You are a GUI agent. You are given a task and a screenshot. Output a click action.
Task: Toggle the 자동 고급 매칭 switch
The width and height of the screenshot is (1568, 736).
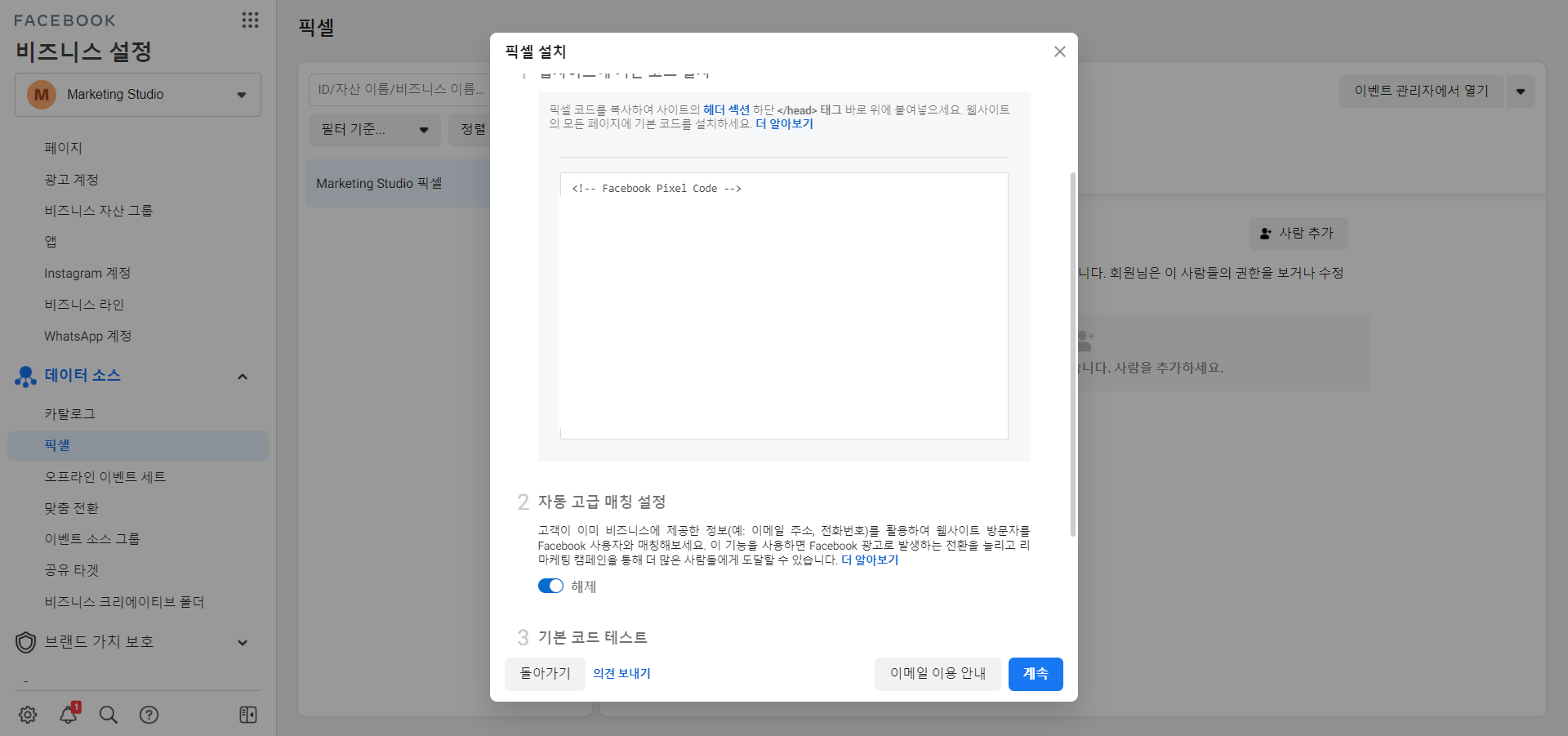(550, 586)
